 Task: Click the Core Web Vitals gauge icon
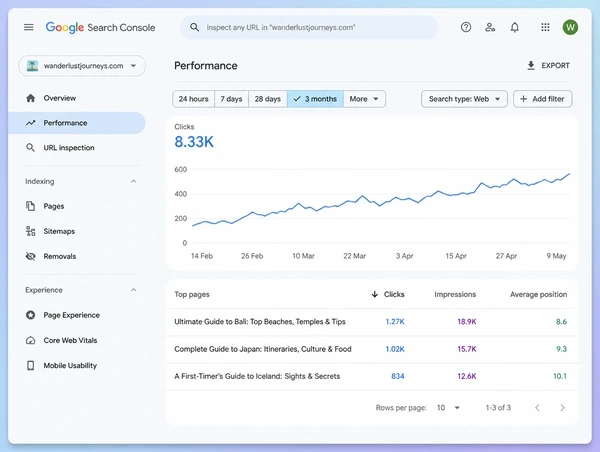click(31, 340)
